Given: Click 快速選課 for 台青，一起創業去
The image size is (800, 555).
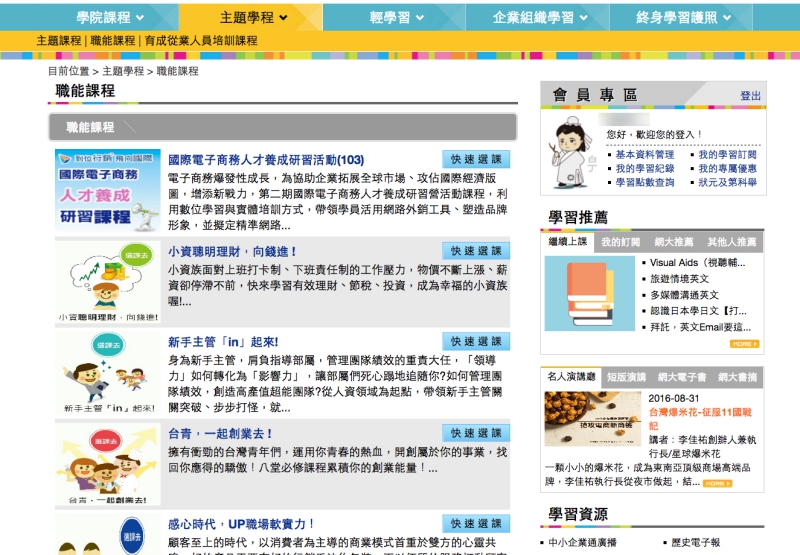Looking at the screenshot, I should click(476, 433).
